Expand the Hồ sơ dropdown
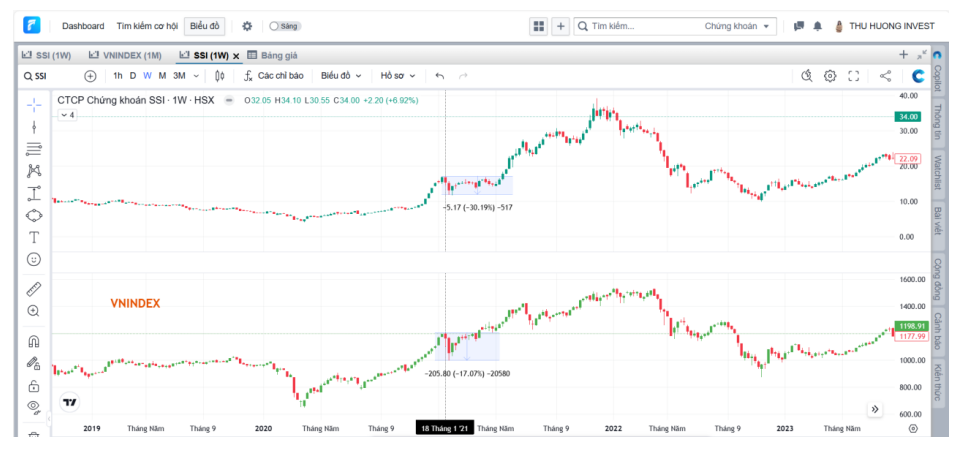Screen dimensions: 968x461 click(398, 76)
